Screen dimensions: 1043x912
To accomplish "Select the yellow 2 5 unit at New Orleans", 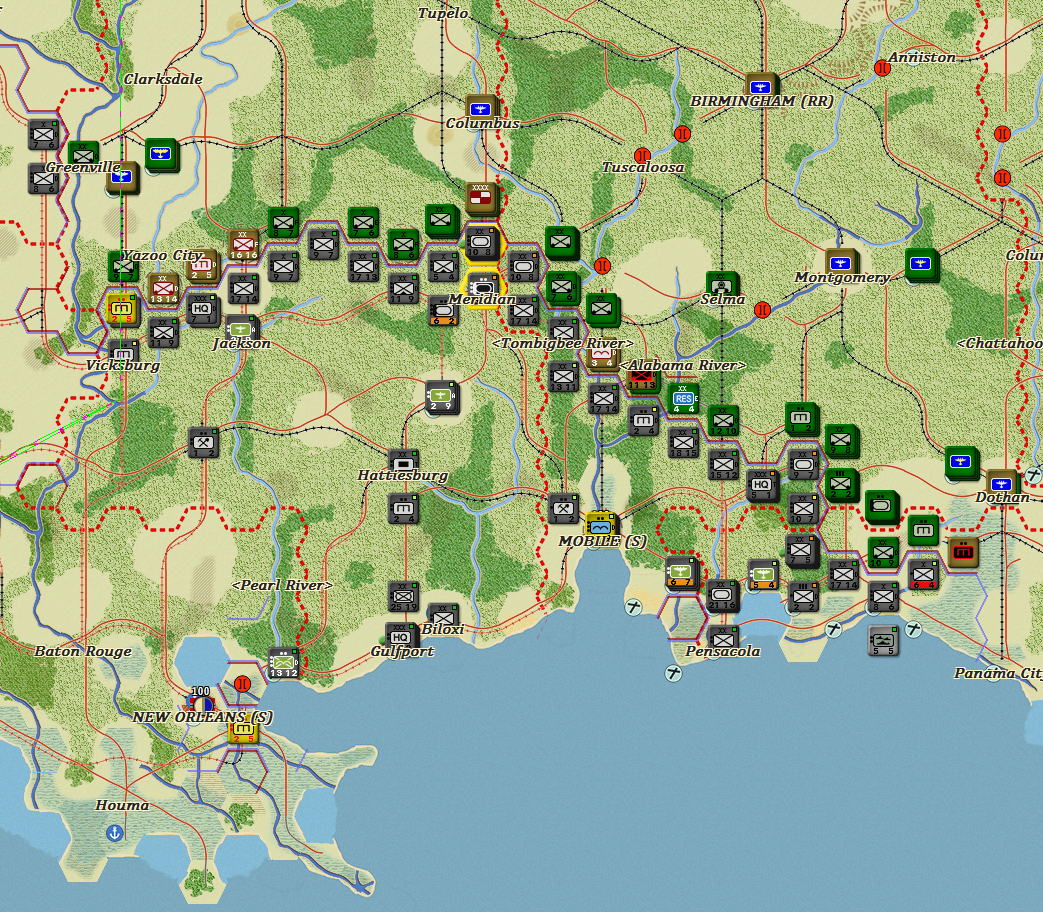I will [x=243, y=730].
